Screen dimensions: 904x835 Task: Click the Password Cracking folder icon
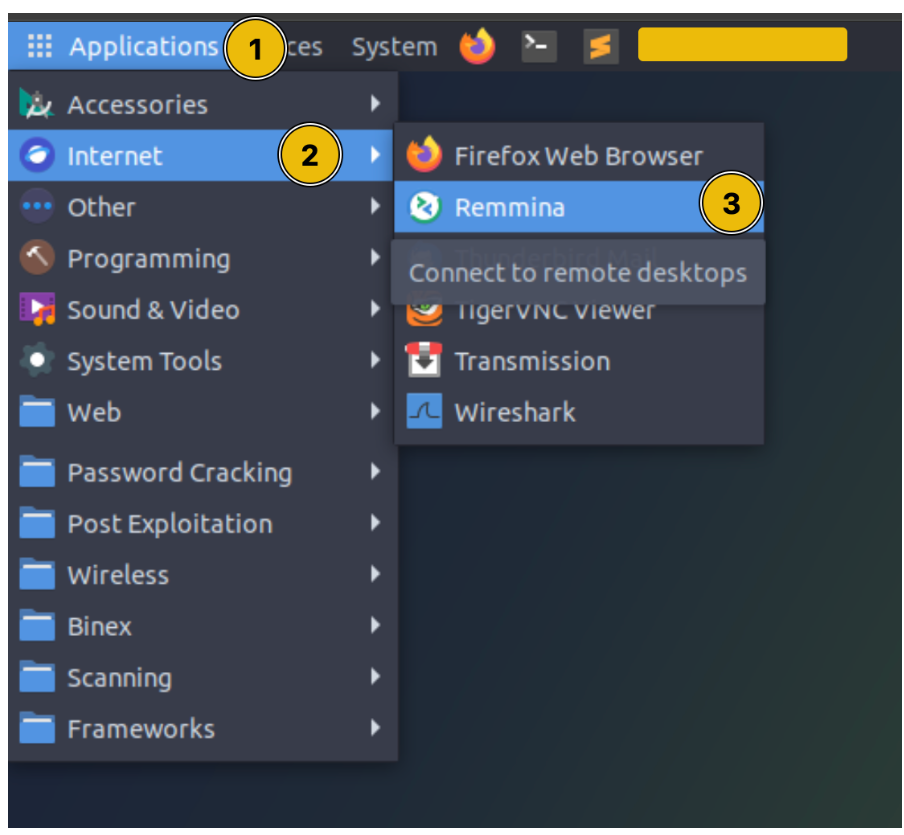coord(37,471)
